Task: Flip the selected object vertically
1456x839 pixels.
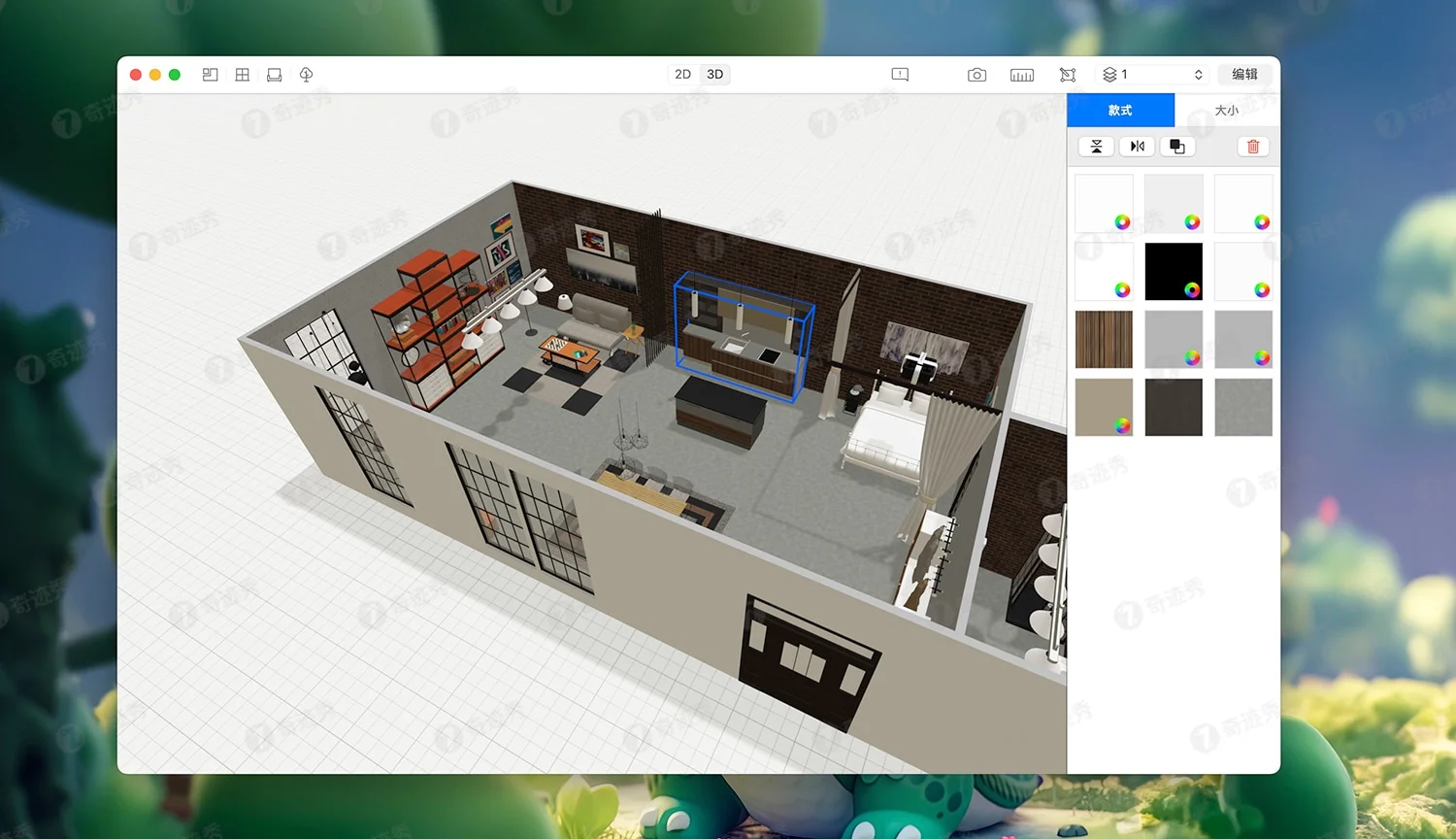Action: coord(1096,147)
